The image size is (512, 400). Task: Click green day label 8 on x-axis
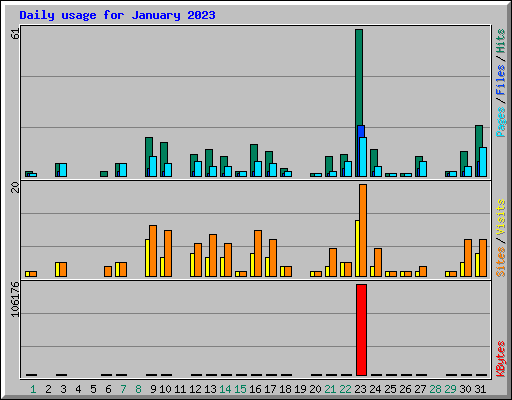click(x=138, y=389)
